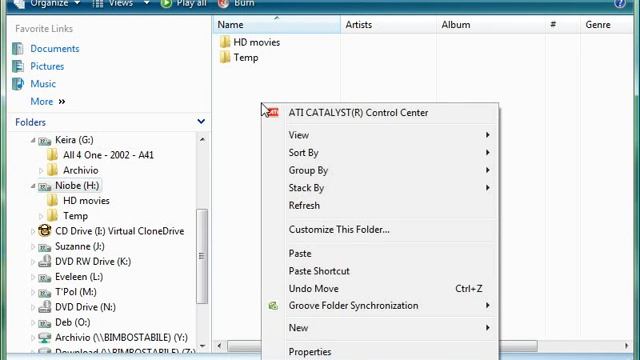
Task: Click the T'Pol (M:) drive icon
Action: coord(44,293)
